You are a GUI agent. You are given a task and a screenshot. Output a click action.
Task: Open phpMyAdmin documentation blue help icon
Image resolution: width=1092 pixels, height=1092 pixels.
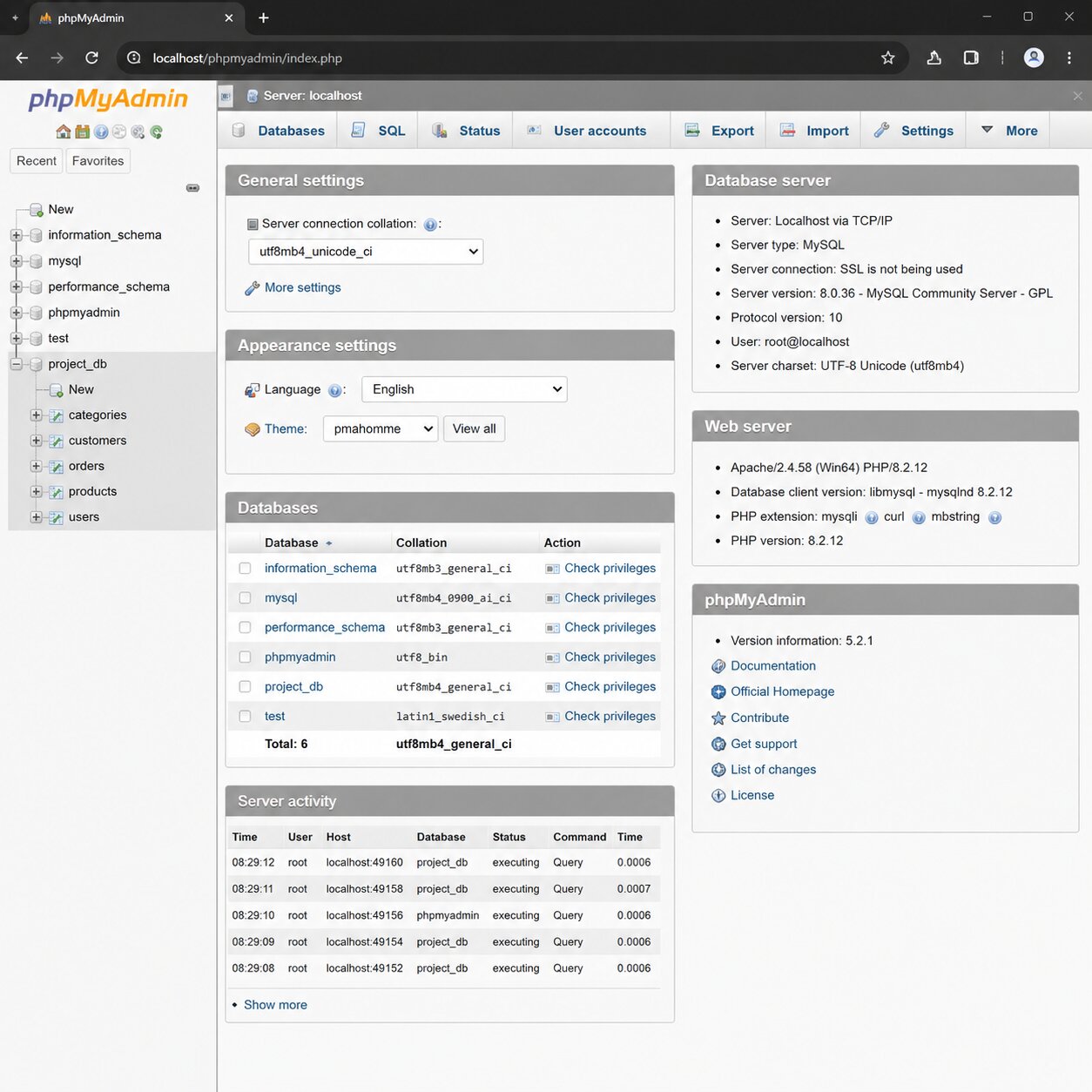[101, 131]
